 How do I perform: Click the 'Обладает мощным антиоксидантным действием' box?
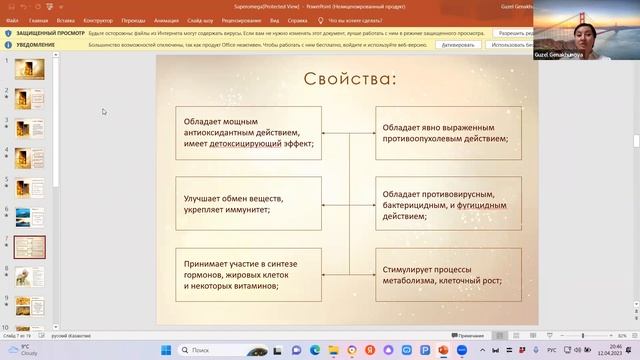pyautogui.click(x=248, y=133)
